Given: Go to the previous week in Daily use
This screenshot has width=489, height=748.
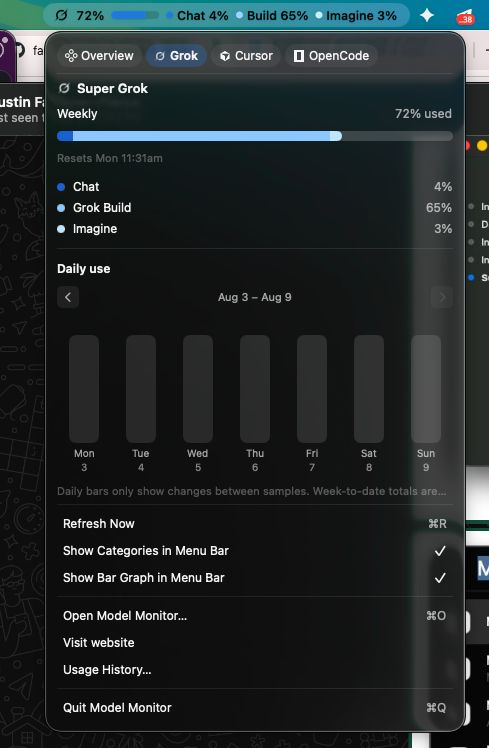Looking at the screenshot, I should pos(68,297).
